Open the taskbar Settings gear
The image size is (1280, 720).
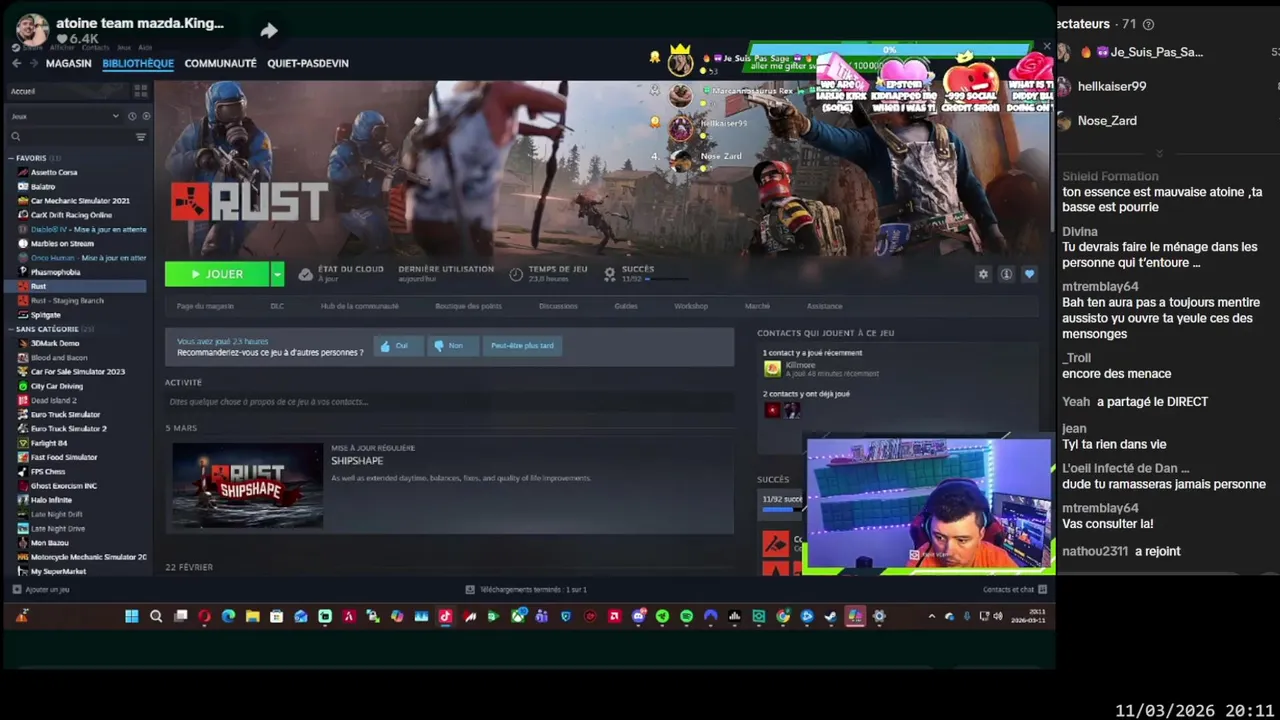point(879,617)
